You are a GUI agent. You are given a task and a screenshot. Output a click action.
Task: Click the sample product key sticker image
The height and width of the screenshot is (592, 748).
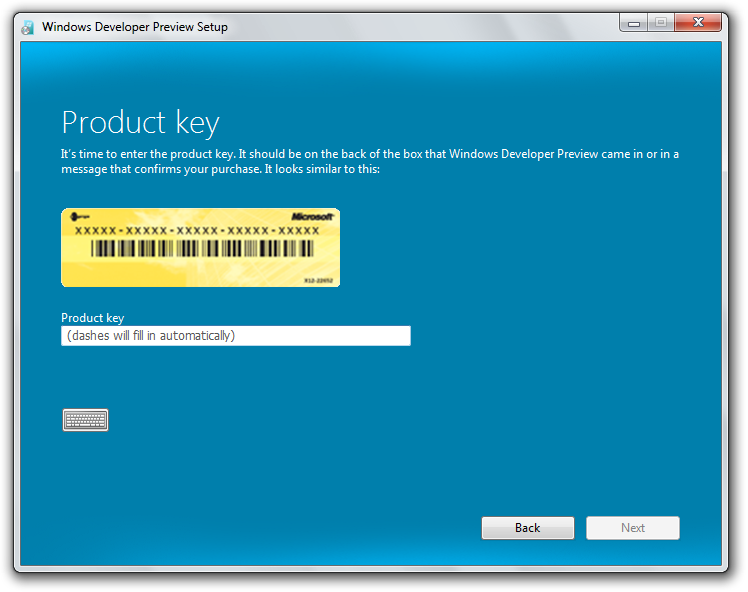click(x=200, y=247)
